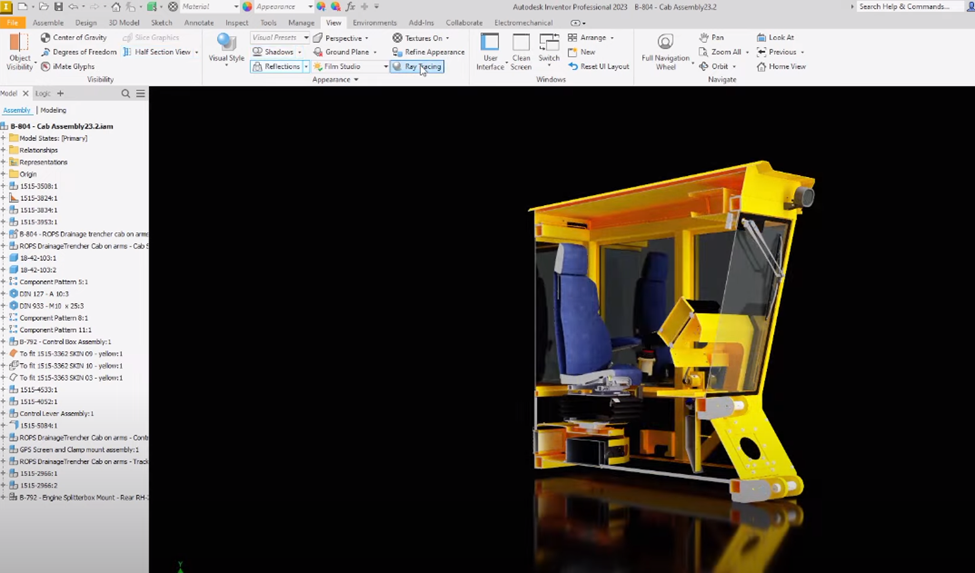Toggle Center of Gravity display

(x=73, y=37)
